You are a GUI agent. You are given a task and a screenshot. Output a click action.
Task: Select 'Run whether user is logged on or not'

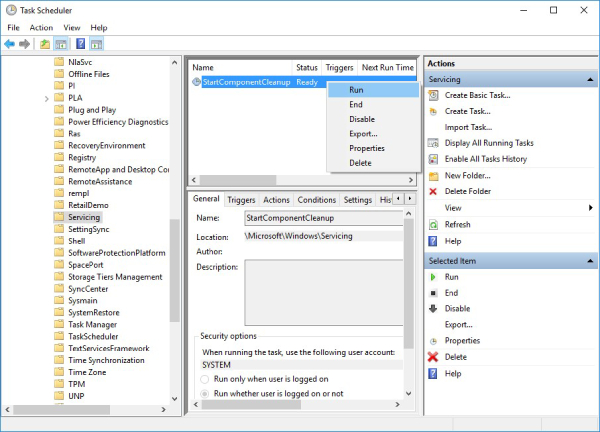(206, 394)
